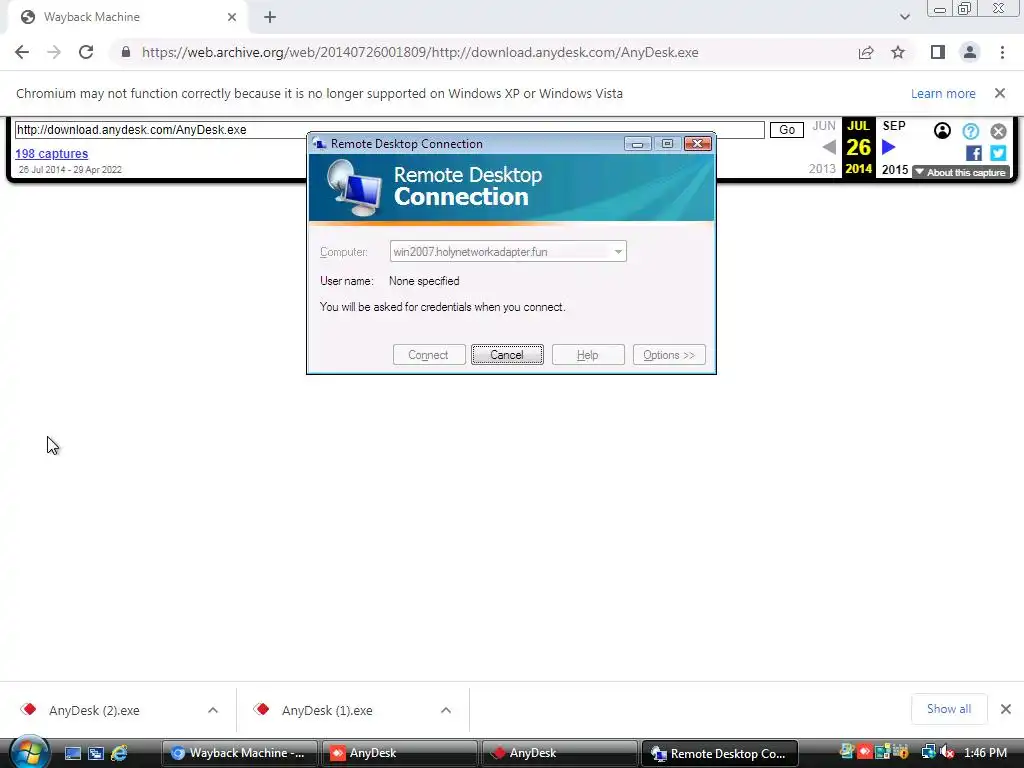Switch to first AnyDesk taskbar button

[399, 753]
